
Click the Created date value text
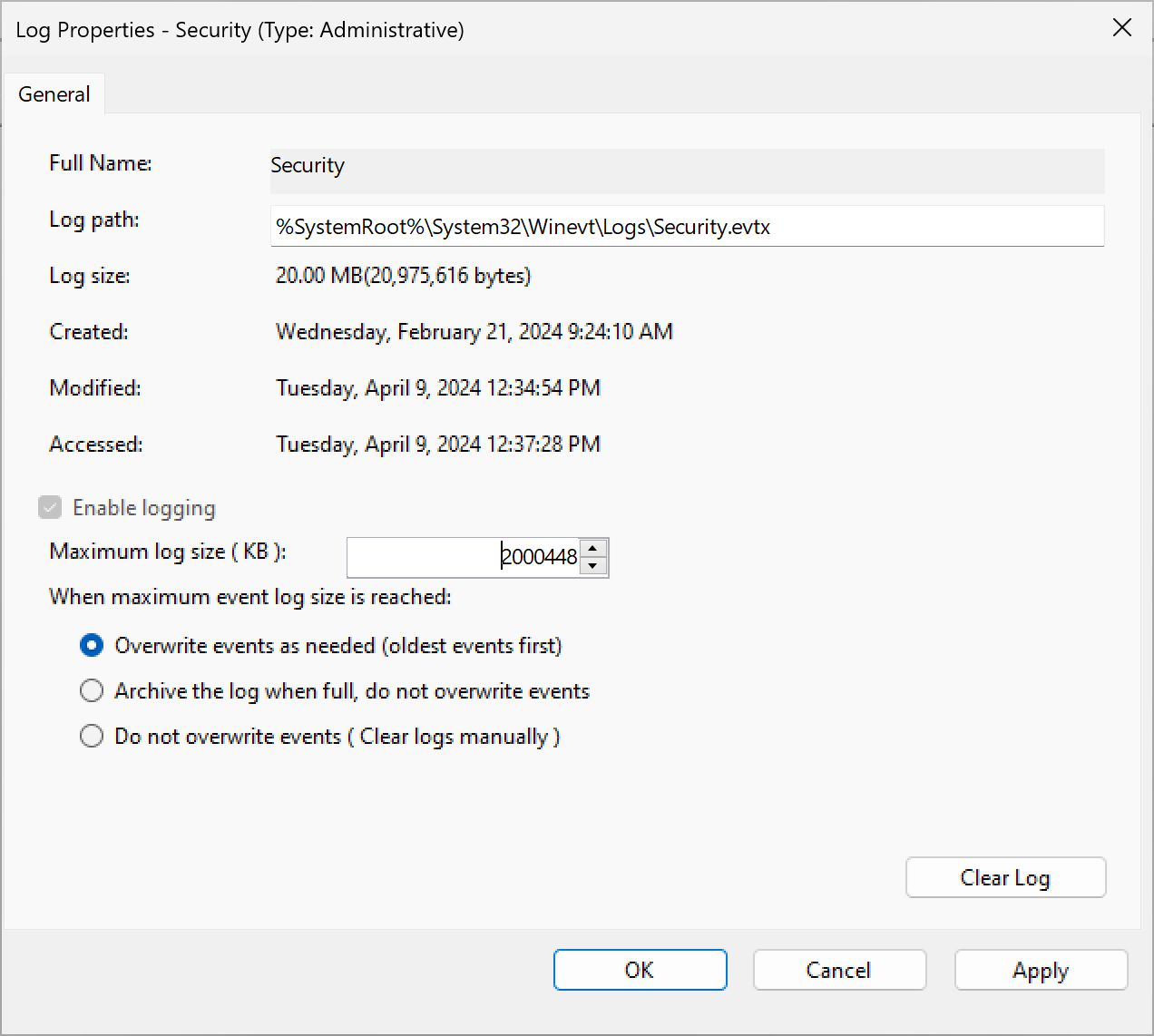tap(474, 332)
